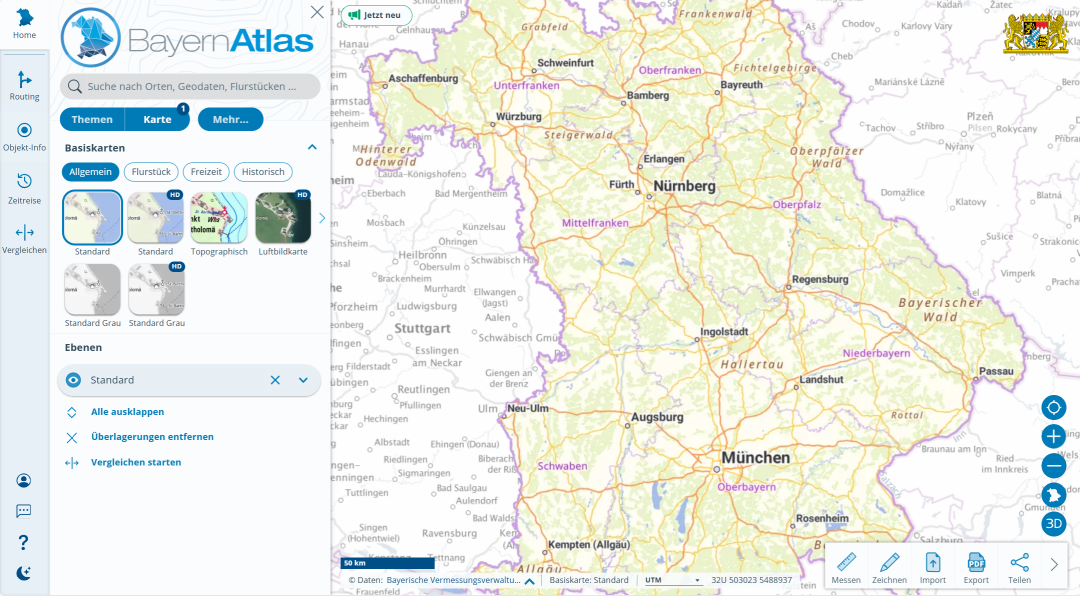Expand the Standard layer options chevron
This screenshot has width=1080, height=596.
coord(302,380)
